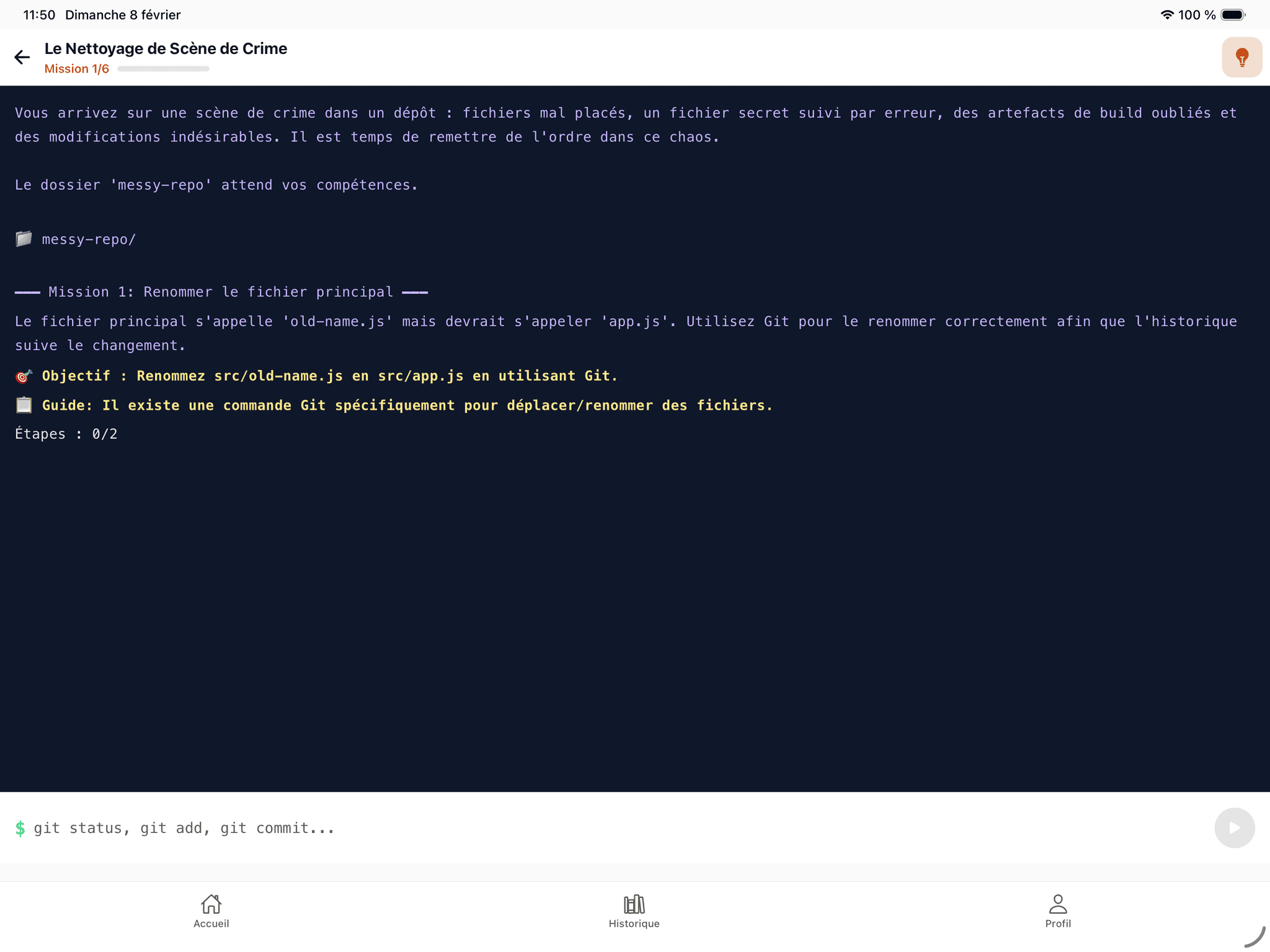Open the Accueil tab
This screenshot has width=1270, height=952.
click(x=211, y=911)
